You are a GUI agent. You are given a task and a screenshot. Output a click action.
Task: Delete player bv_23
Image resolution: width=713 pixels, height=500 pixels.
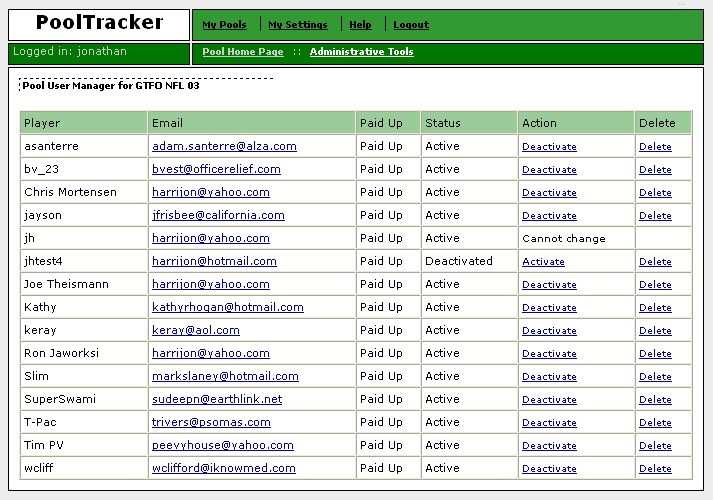[655, 170]
